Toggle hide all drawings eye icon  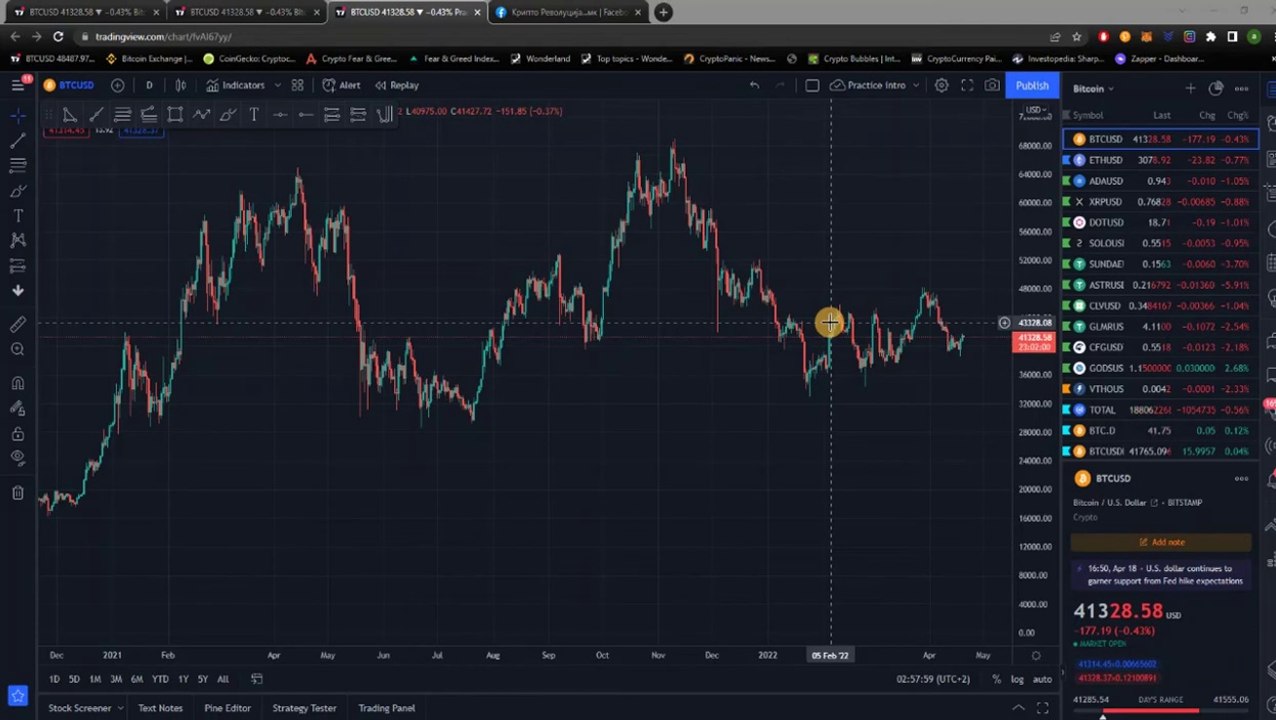click(18, 458)
